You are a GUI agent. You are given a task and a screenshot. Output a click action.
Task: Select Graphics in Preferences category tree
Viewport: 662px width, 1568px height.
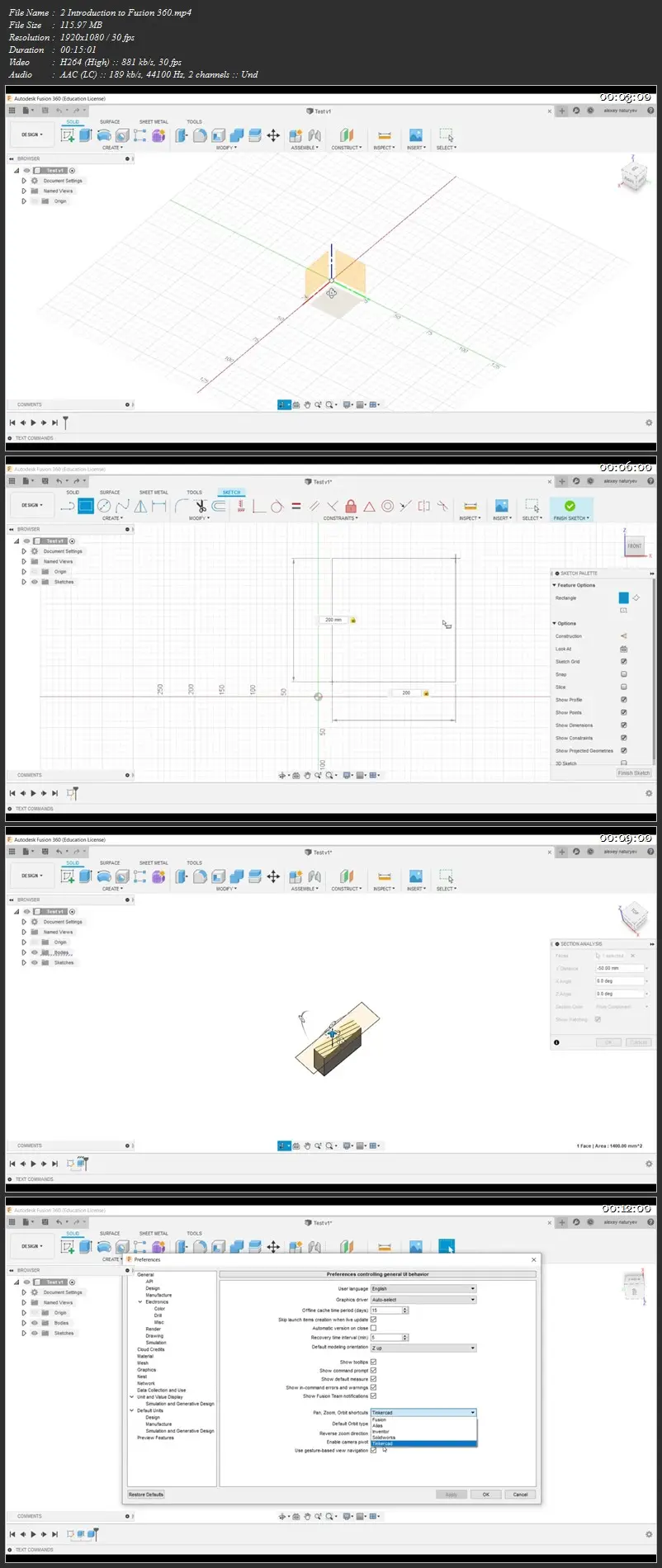(x=147, y=1370)
